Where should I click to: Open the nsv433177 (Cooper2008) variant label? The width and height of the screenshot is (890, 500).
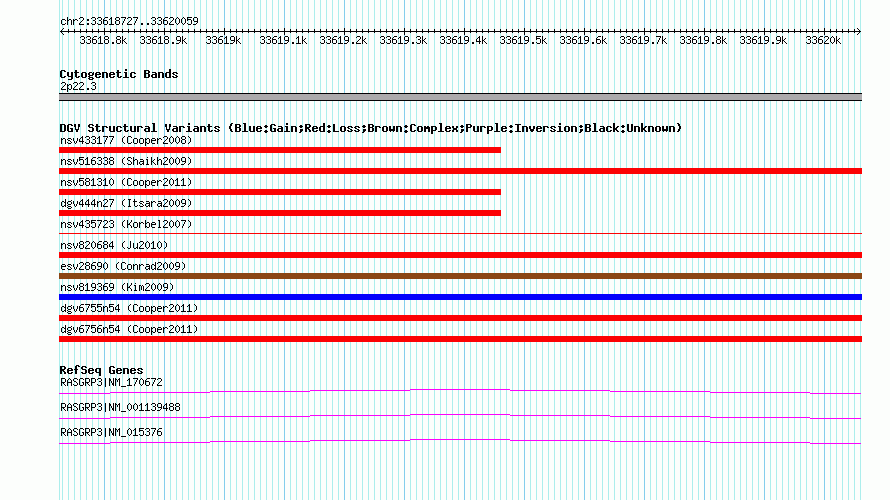point(126,140)
